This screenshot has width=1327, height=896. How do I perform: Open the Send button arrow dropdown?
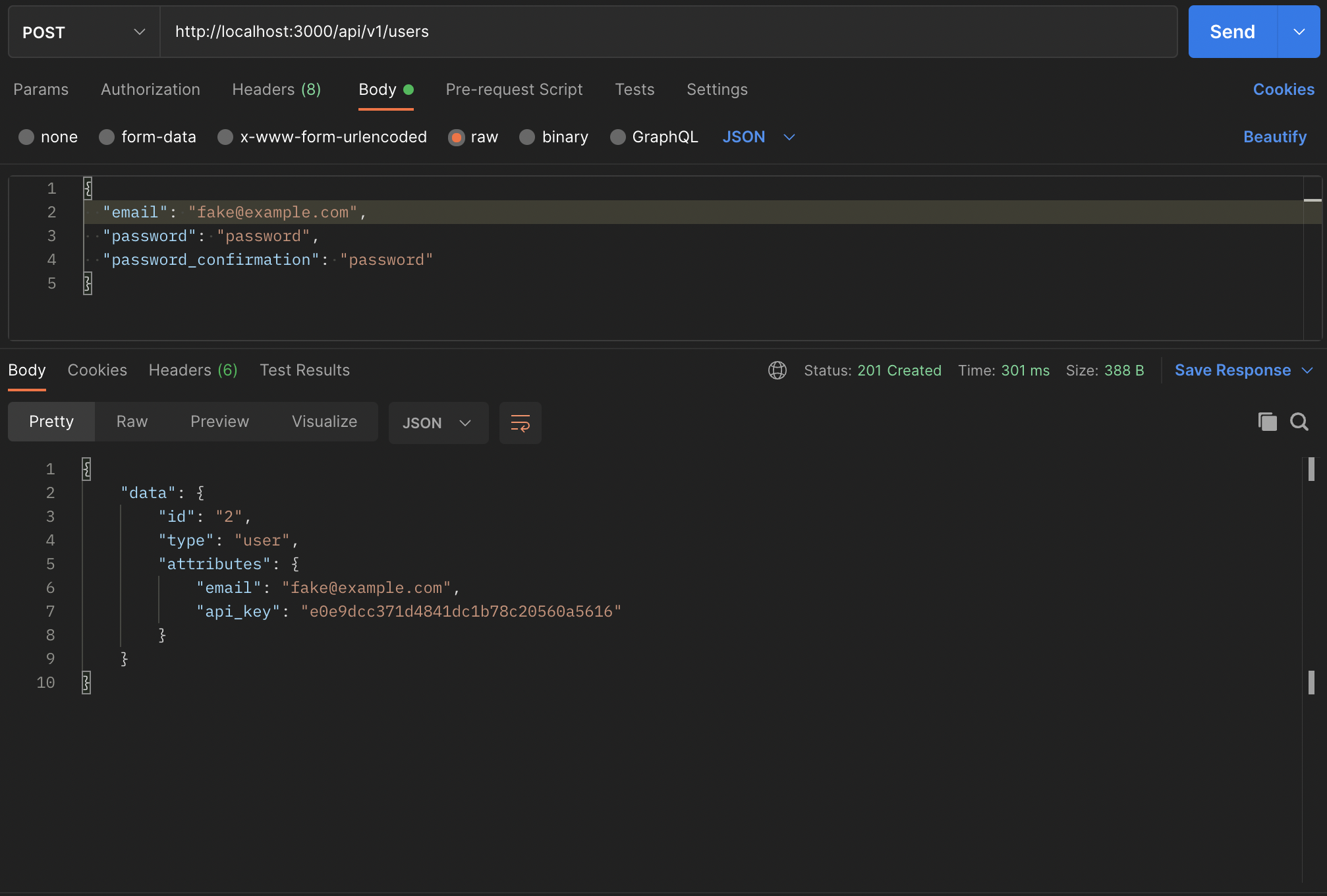click(1299, 32)
